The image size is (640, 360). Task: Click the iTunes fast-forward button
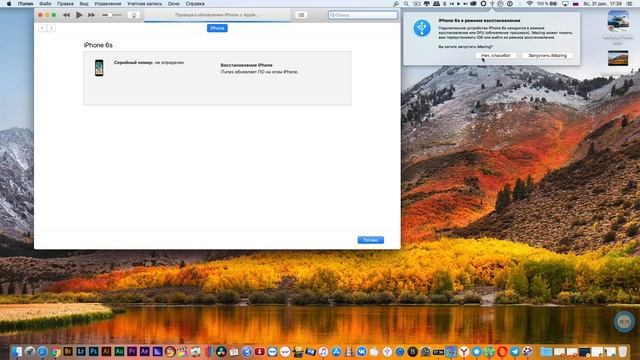coord(91,15)
